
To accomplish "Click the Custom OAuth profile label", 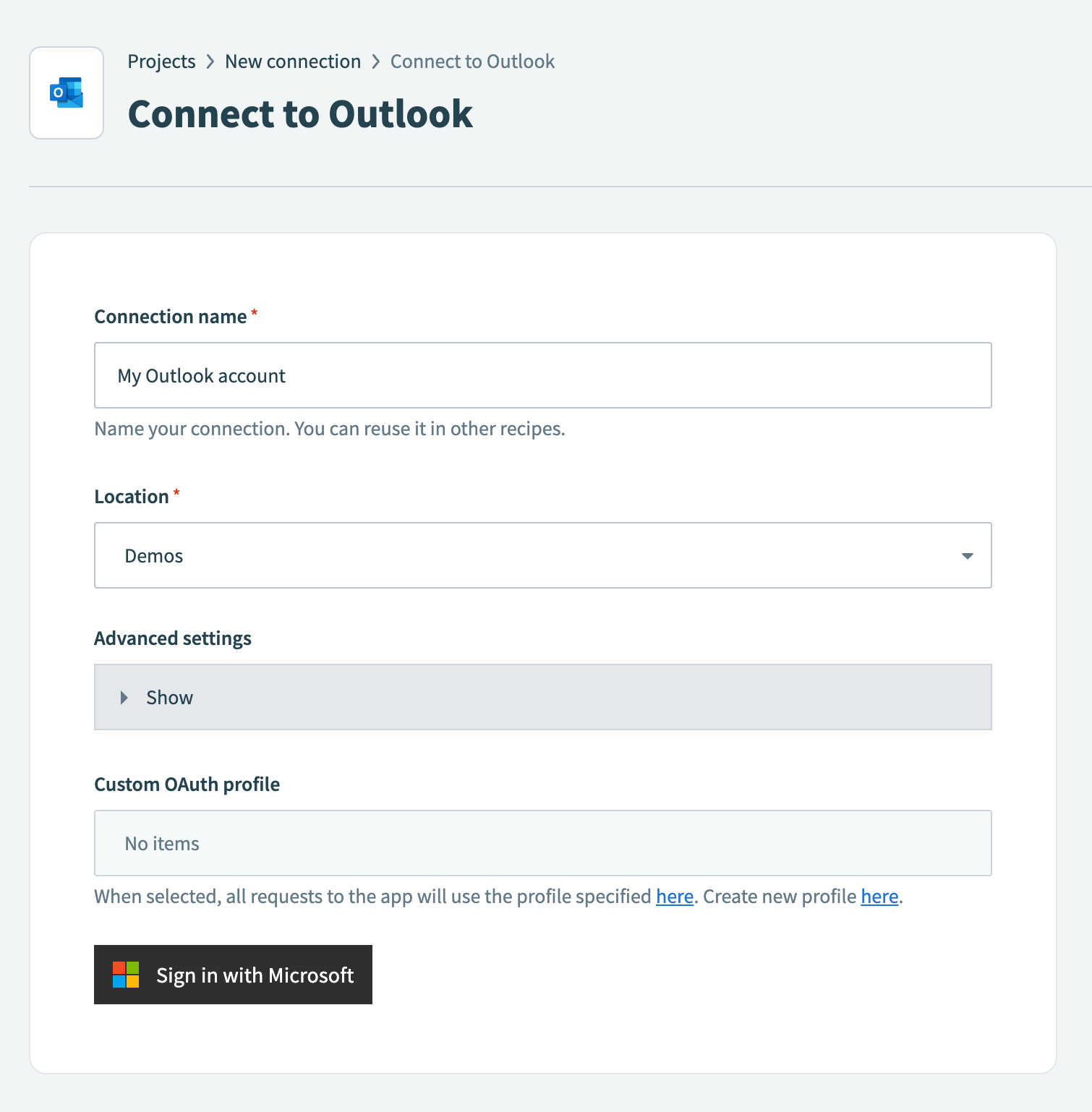I will (x=187, y=784).
